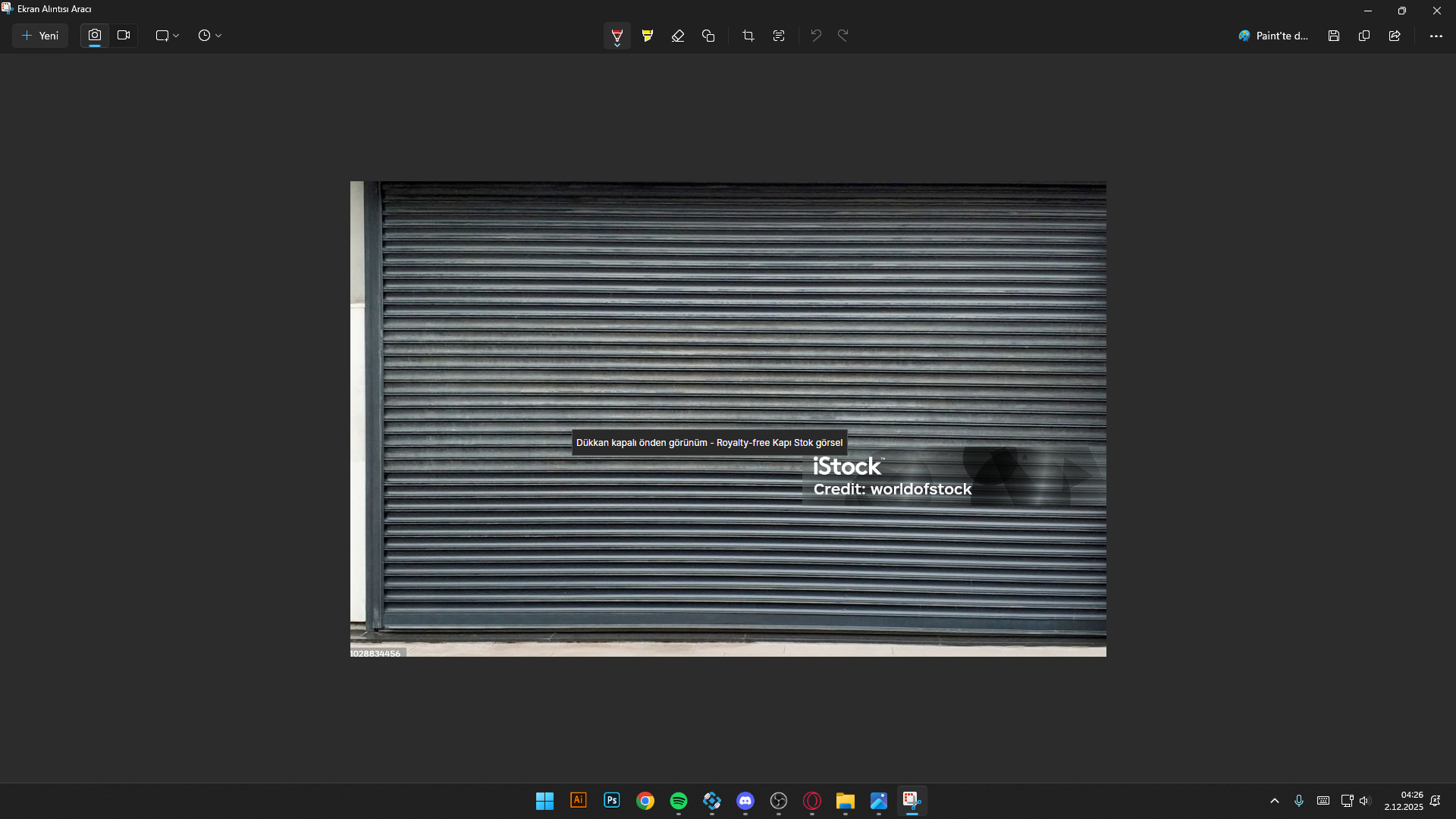Select the ballpoint pen tool

coord(617,34)
